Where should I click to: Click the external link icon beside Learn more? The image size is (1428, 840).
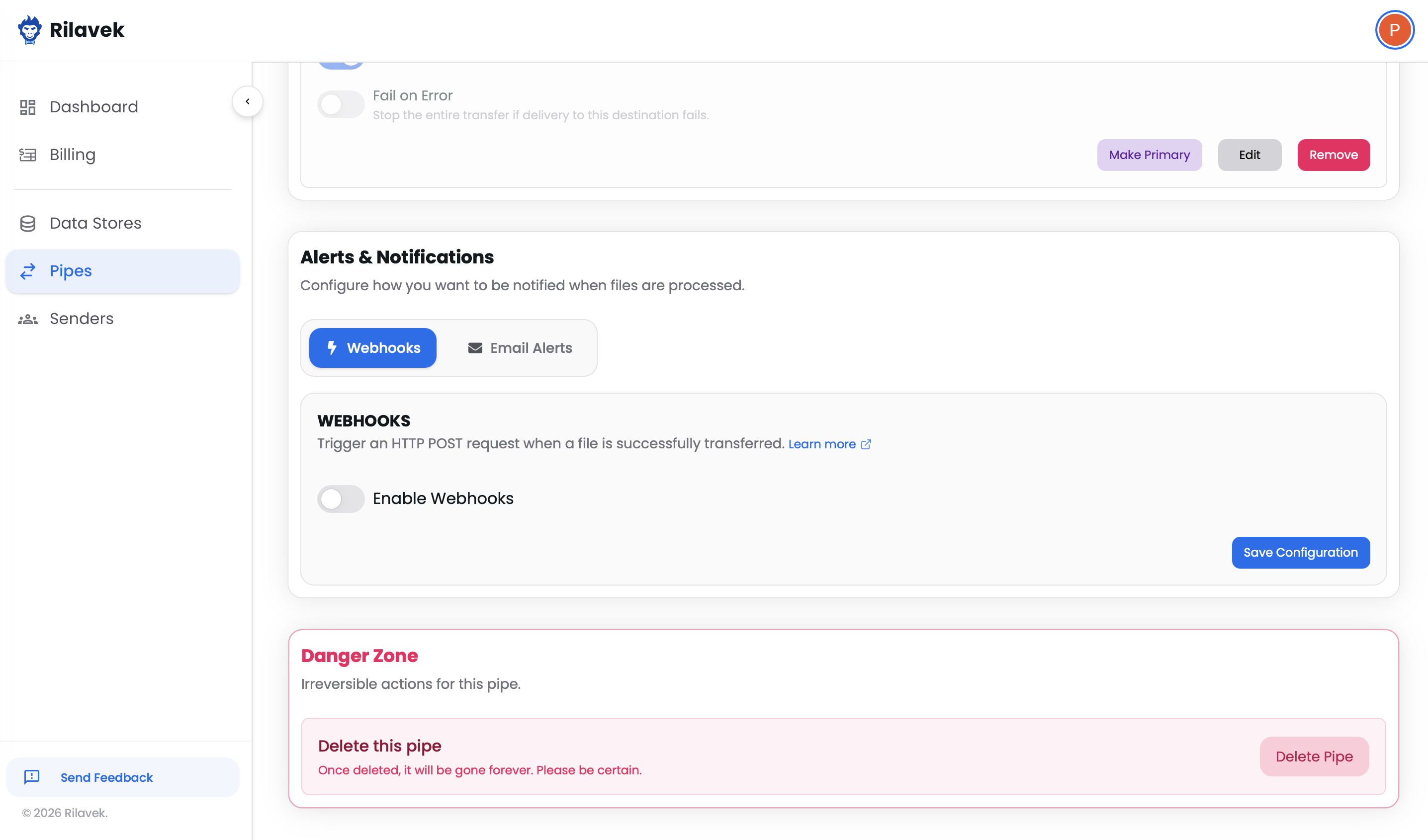point(866,445)
